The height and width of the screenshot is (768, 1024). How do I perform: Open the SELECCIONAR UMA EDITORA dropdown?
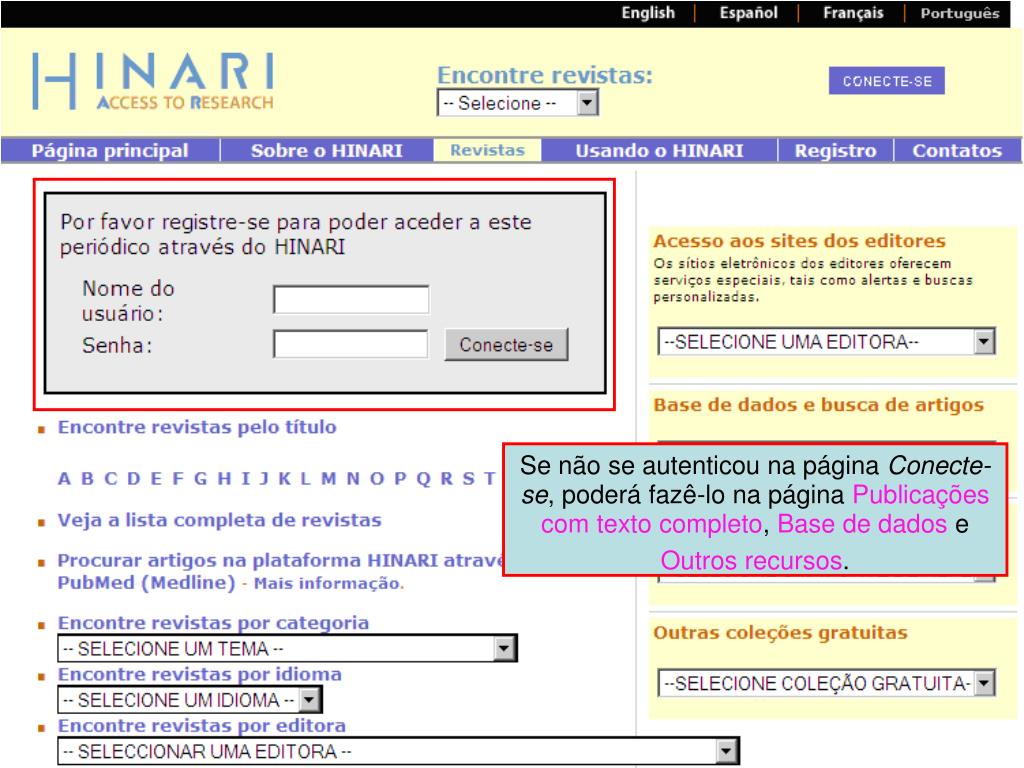coord(398,752)
